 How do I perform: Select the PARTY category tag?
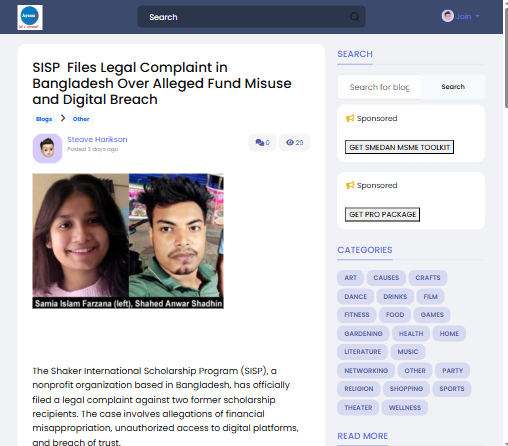tap(452, 371)
